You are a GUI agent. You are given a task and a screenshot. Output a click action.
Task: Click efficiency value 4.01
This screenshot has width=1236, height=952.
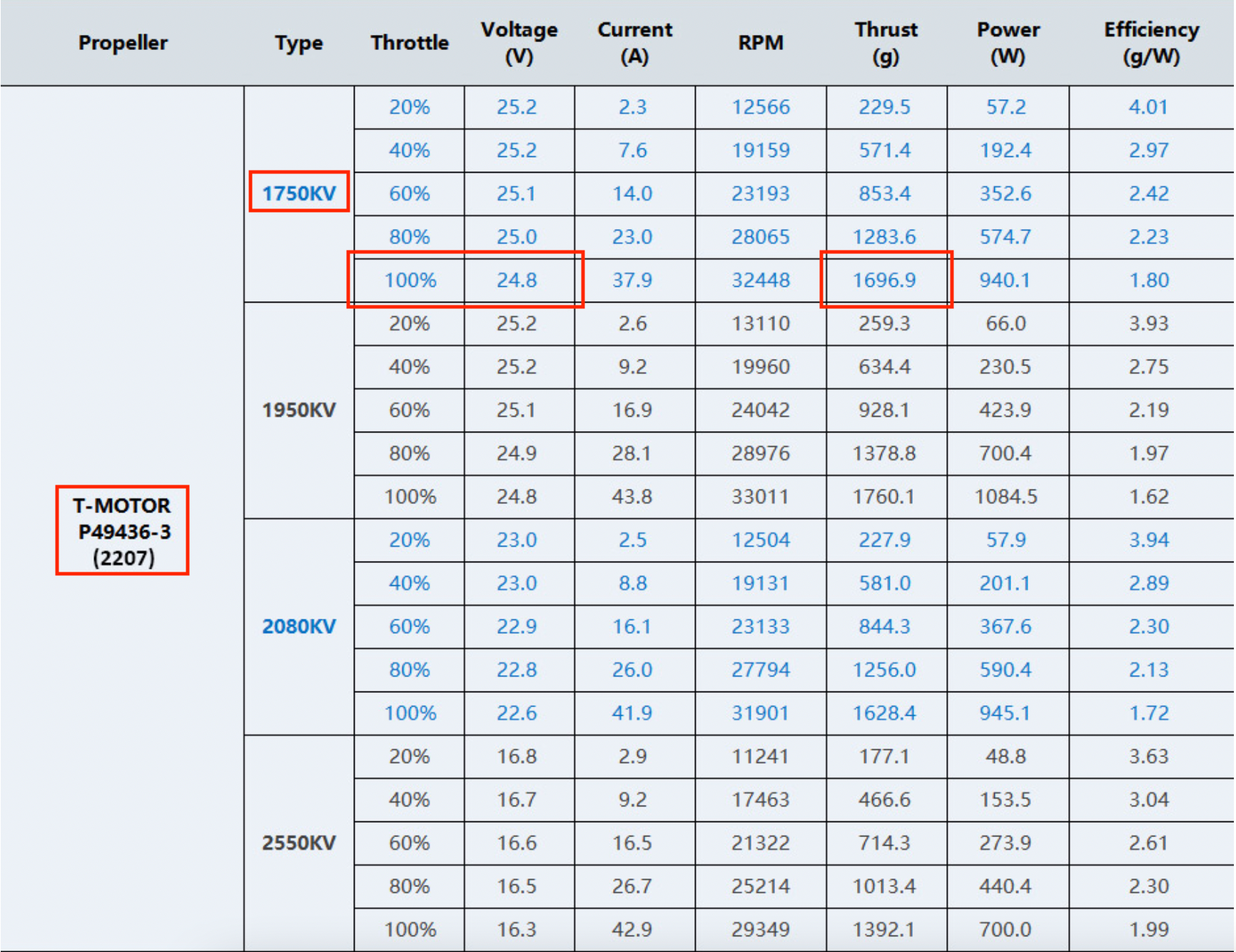point(1148,107)
